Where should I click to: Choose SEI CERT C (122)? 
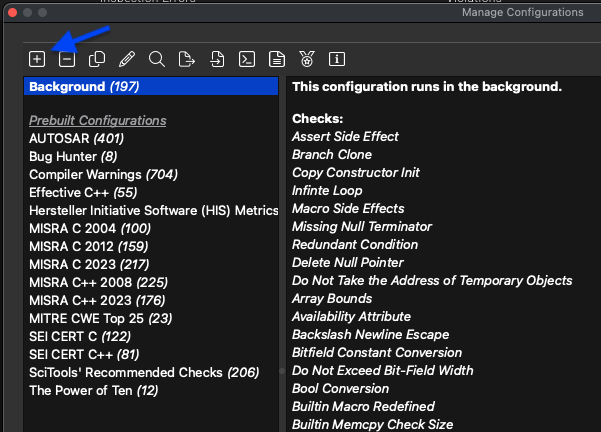[x=80, y=337]
